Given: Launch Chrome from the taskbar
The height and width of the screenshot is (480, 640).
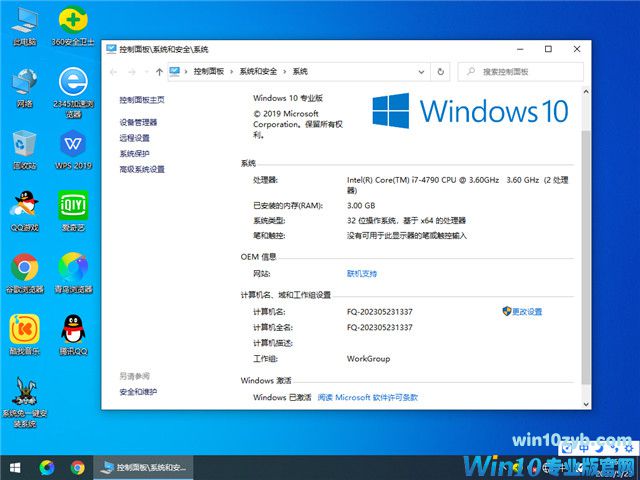Looking at the screenshot, I should [78, 467].
